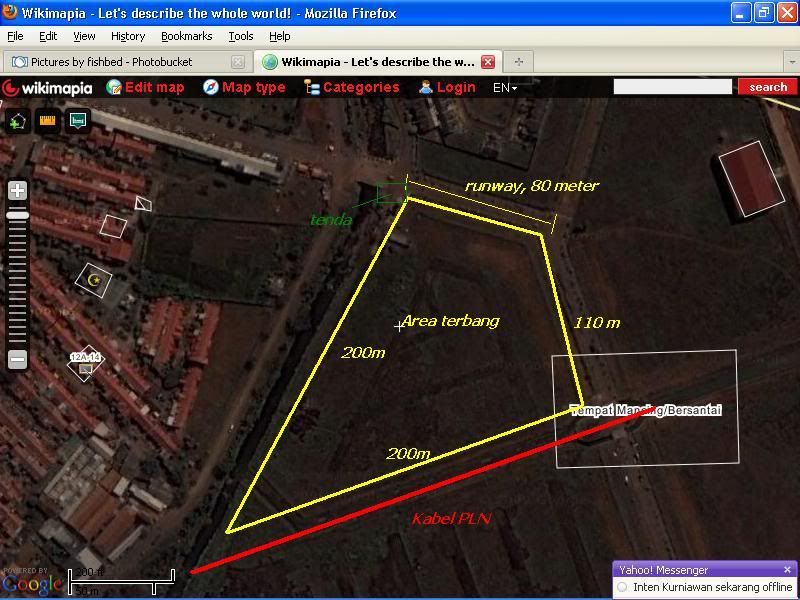The height and width of the screenshot is (600, 800).
Task: Click the zoom slider handle
Action: click(18, 215)
